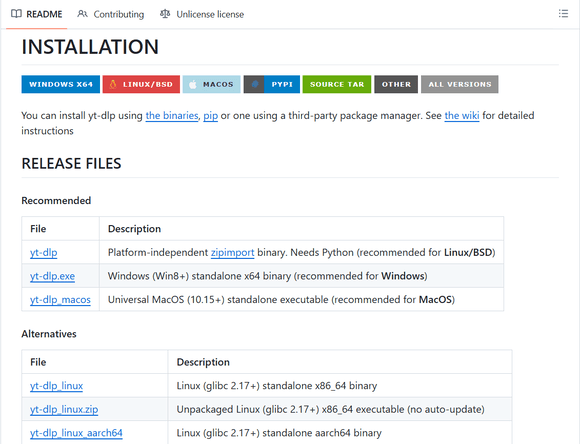Download the yt-dlp file link
The image size is (580, 444).
[44, 252]
